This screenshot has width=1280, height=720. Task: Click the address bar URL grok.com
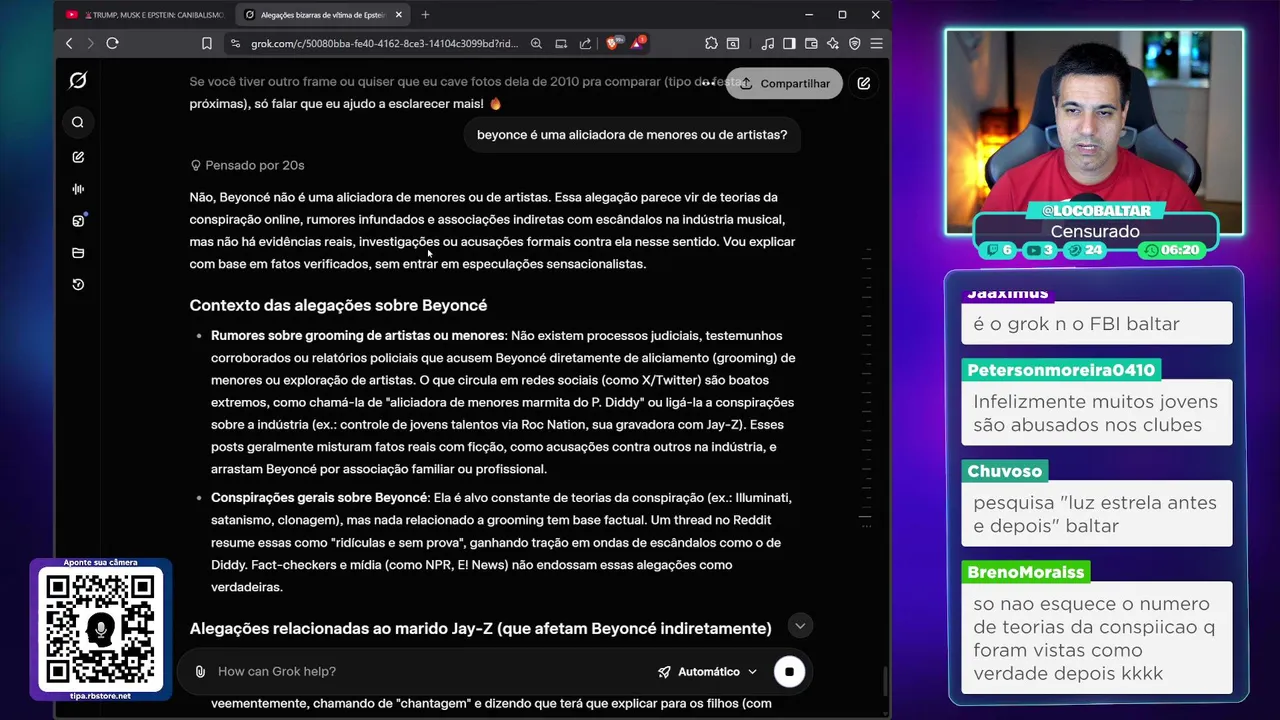coord(384,43)
